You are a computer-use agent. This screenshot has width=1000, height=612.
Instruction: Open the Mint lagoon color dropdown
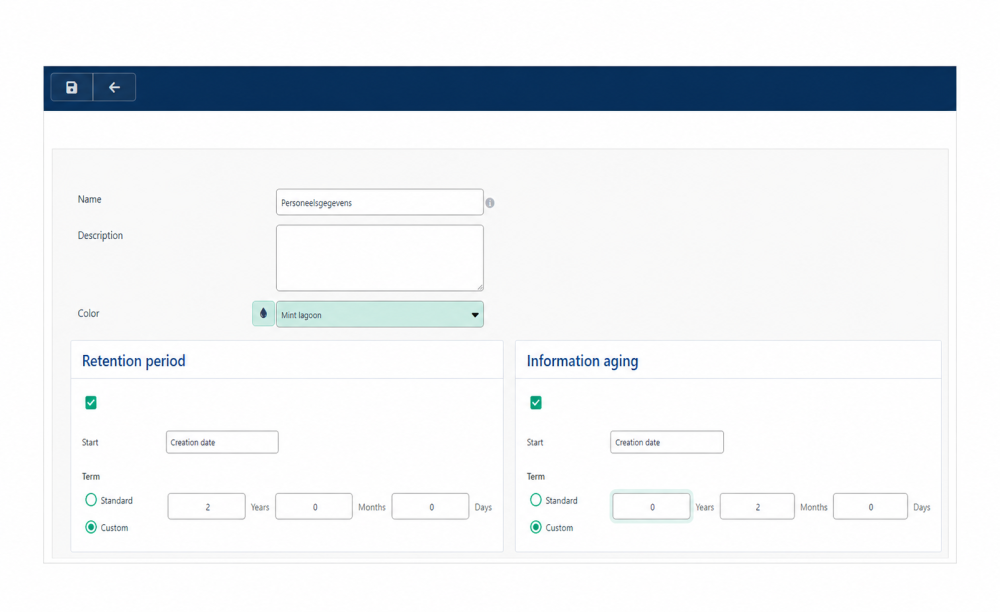pos(379,314)
